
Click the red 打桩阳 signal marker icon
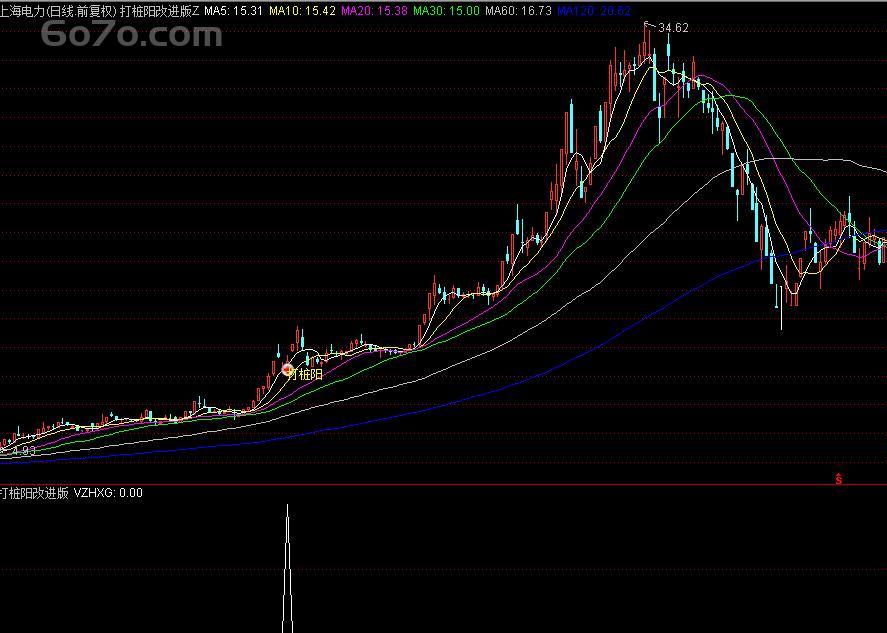286,370
